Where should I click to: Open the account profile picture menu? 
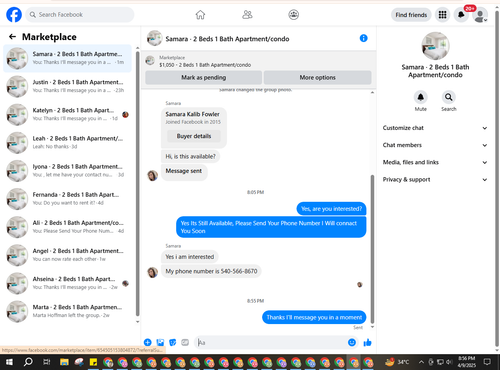click(480, 15)
